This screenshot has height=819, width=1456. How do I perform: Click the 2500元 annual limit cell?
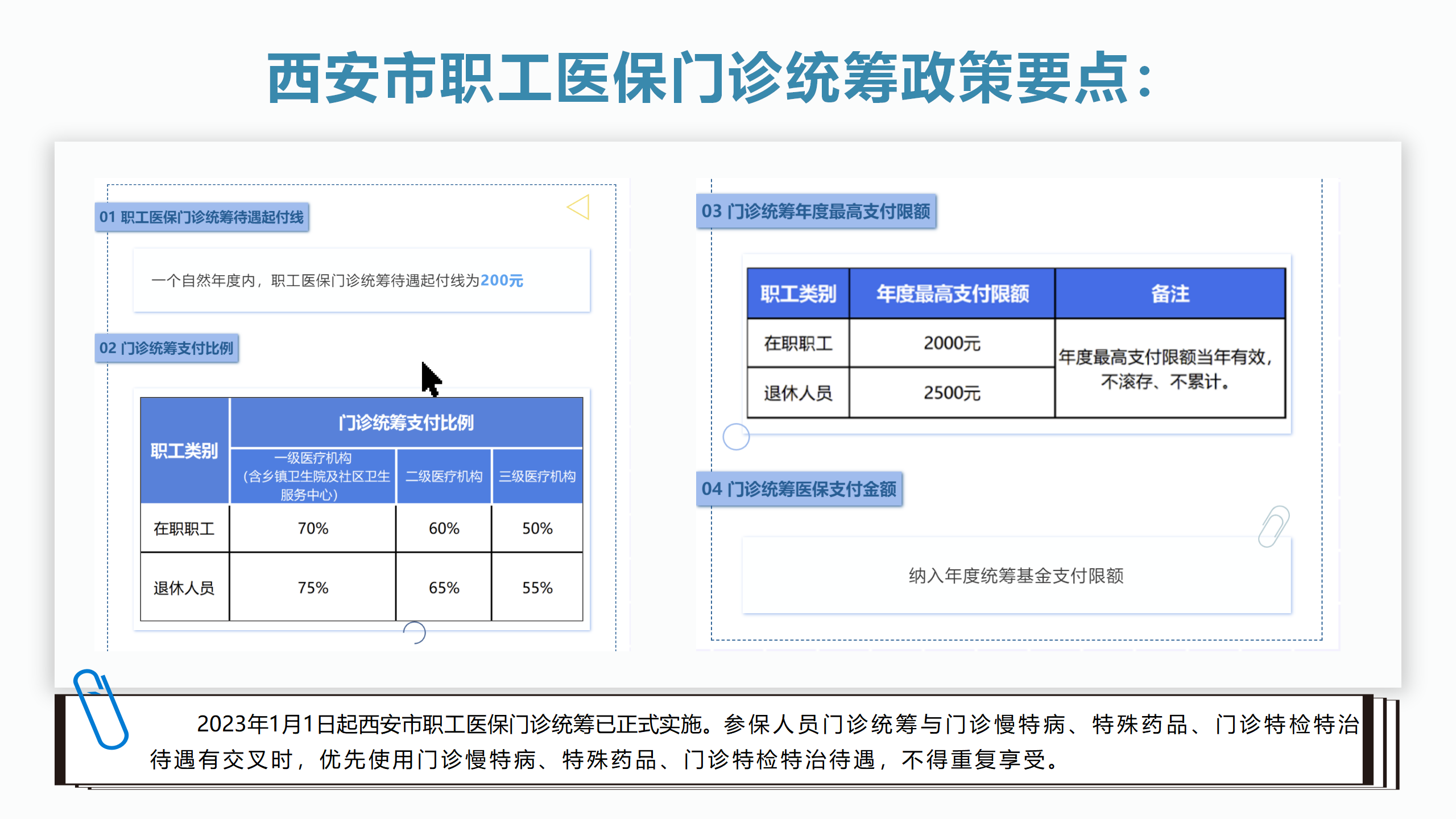pos(952,393)
